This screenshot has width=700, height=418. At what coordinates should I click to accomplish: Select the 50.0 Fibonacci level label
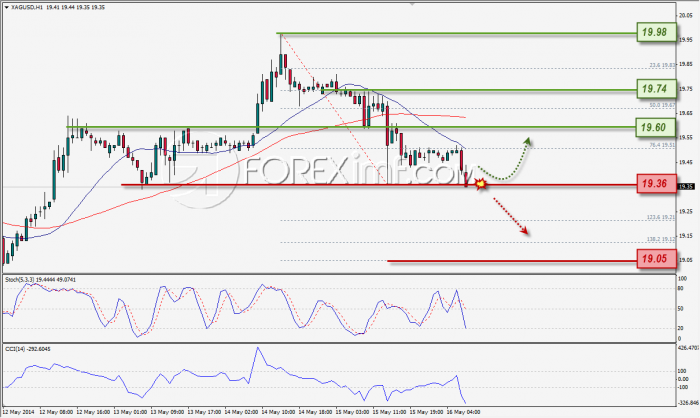[x=662, y=105]
